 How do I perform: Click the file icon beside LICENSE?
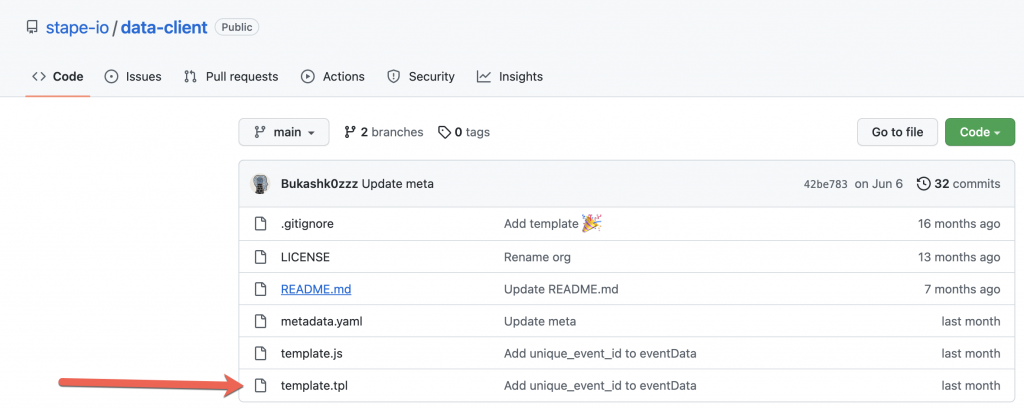[x=261, y=257]
